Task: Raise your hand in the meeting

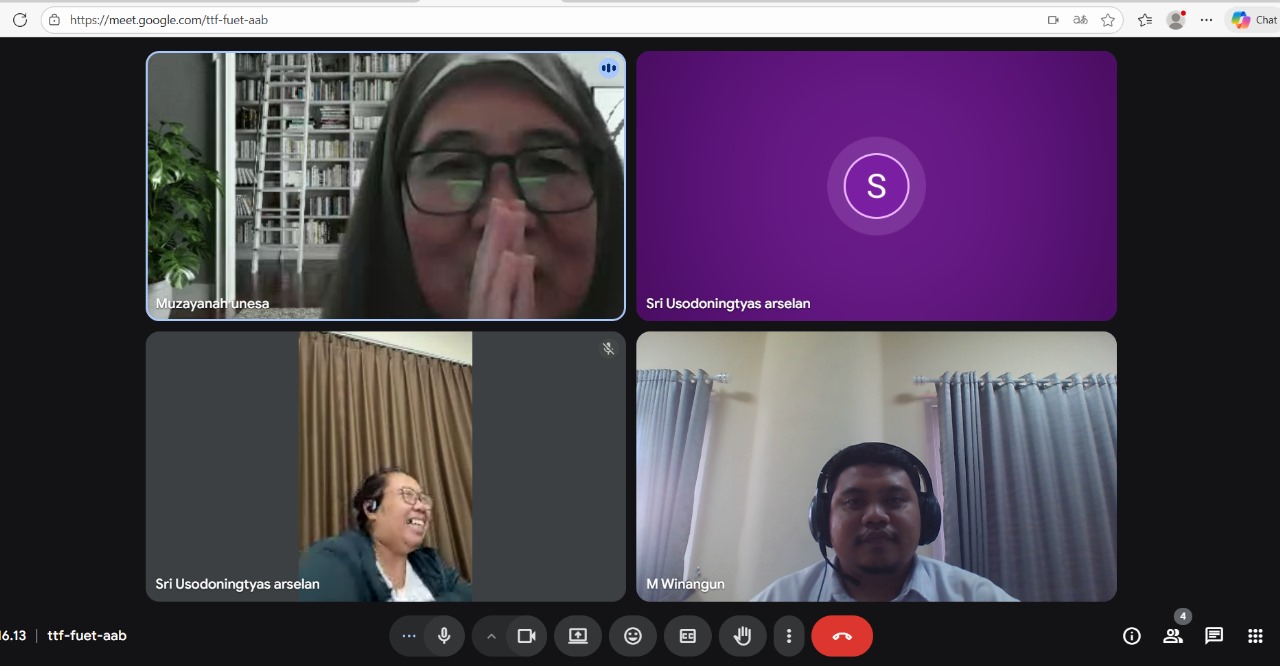Action: click(x=742, y=636)
